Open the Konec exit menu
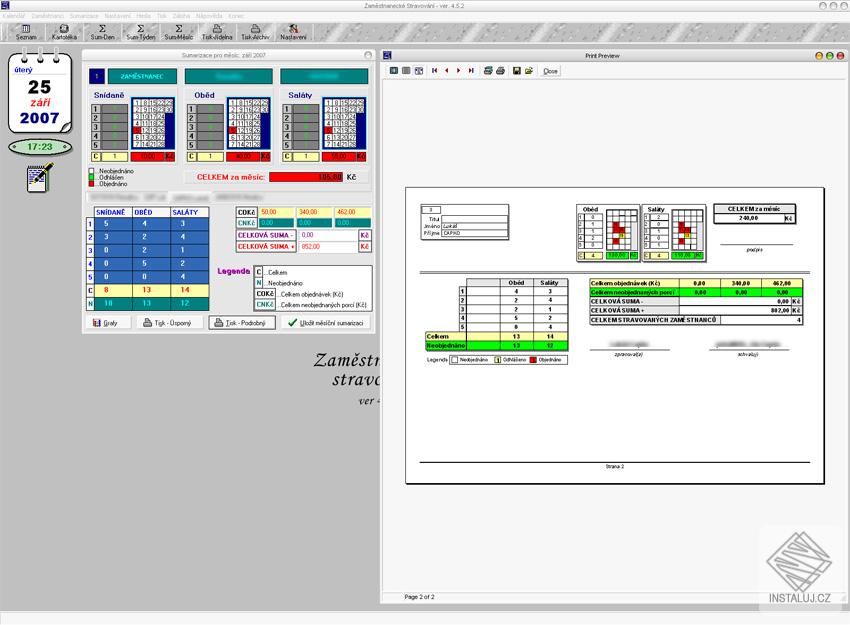Image resolution: width=850 pixels, height=625 pixels. click(x=236, y=16)
